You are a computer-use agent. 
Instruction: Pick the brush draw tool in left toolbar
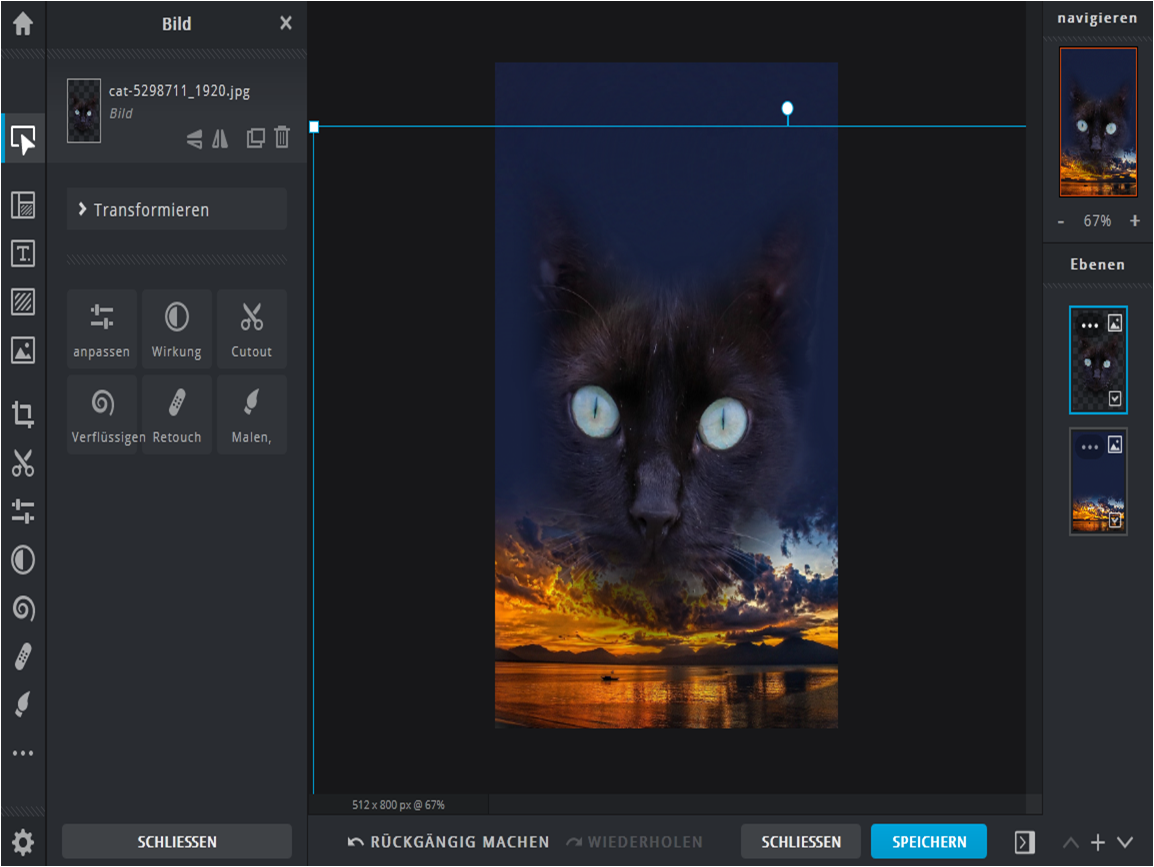tap(23, 704)
